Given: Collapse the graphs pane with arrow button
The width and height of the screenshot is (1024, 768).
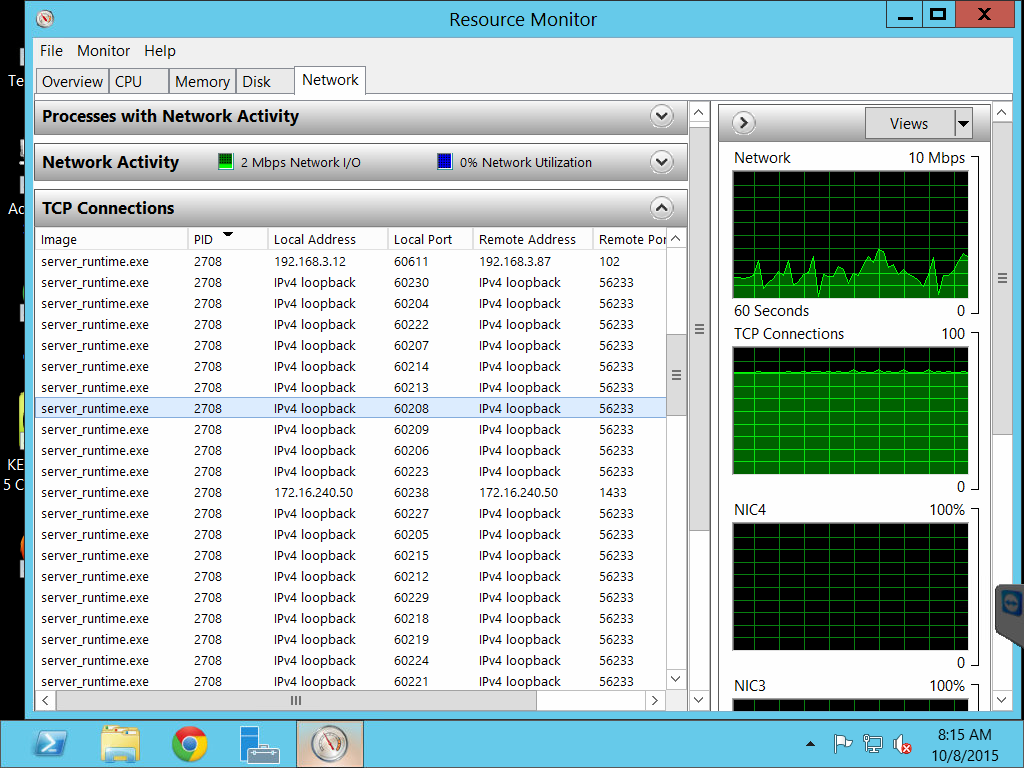Looking at the screenshot, I should click(x=744, y=123).
